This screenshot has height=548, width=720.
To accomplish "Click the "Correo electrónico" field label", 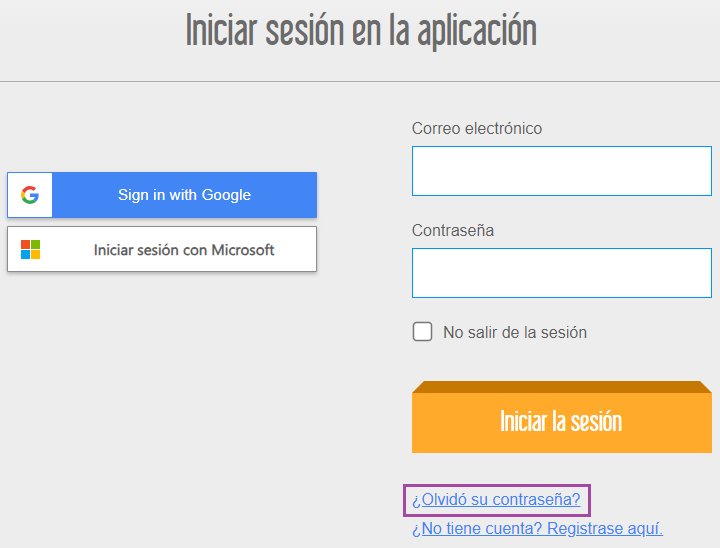I will point(477,128).
